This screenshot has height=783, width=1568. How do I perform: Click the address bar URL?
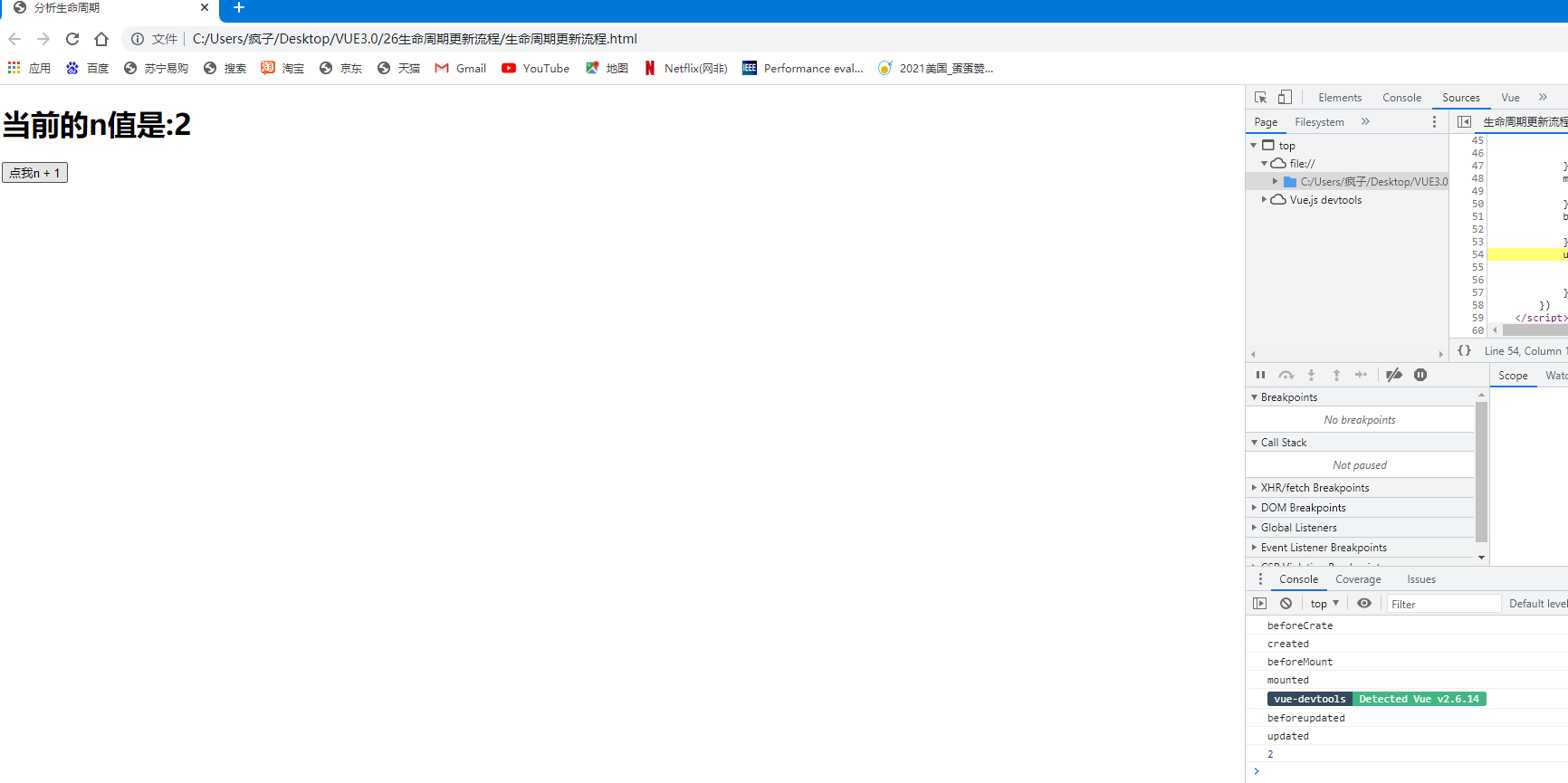[x=415, y=39]
